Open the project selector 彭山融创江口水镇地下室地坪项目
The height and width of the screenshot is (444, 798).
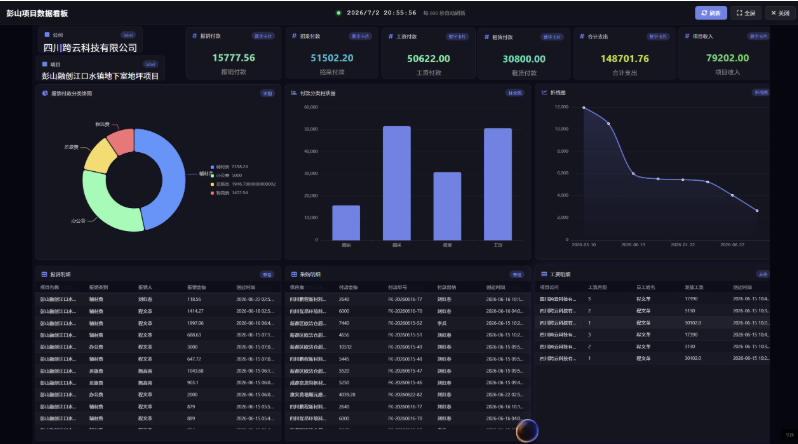tap(100, 76)
